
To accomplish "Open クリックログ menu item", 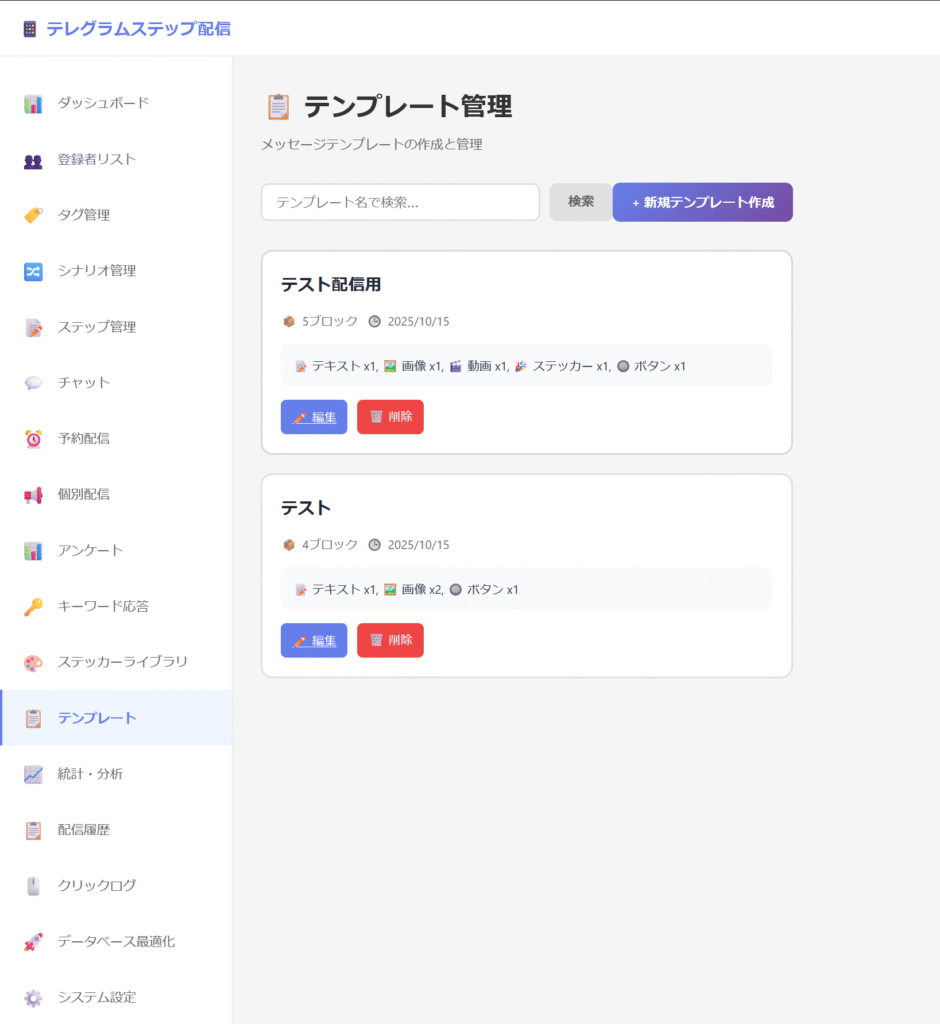I will [x=96, y=885].
